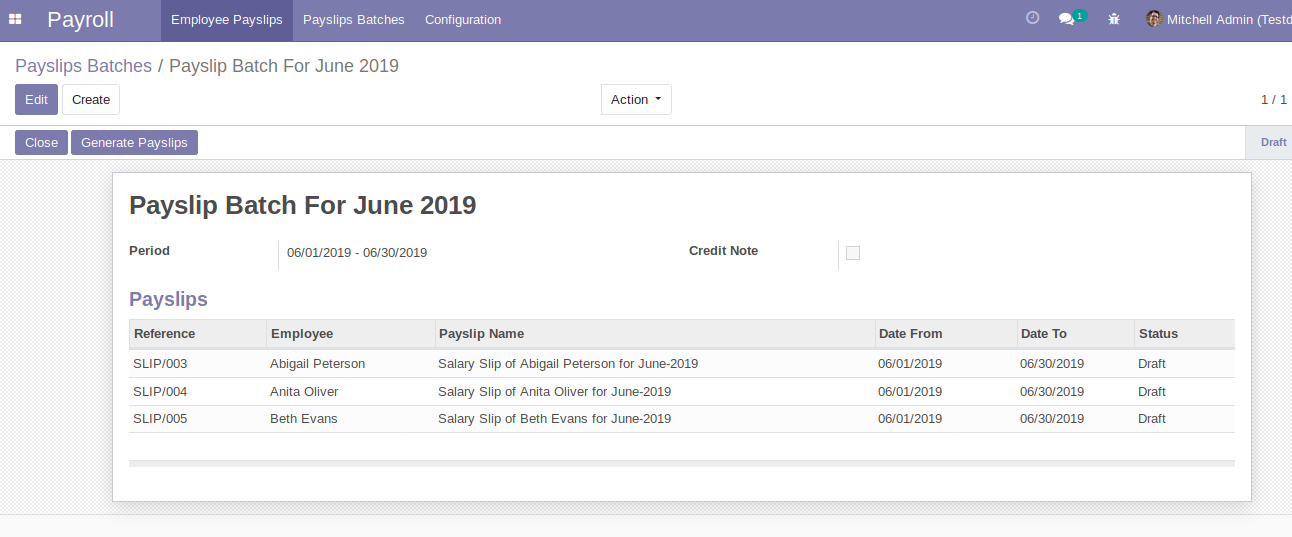Open the Employee Payslips menu
Image resolution: width=1292 pixels, height=537 pixels.
(227, 20)
